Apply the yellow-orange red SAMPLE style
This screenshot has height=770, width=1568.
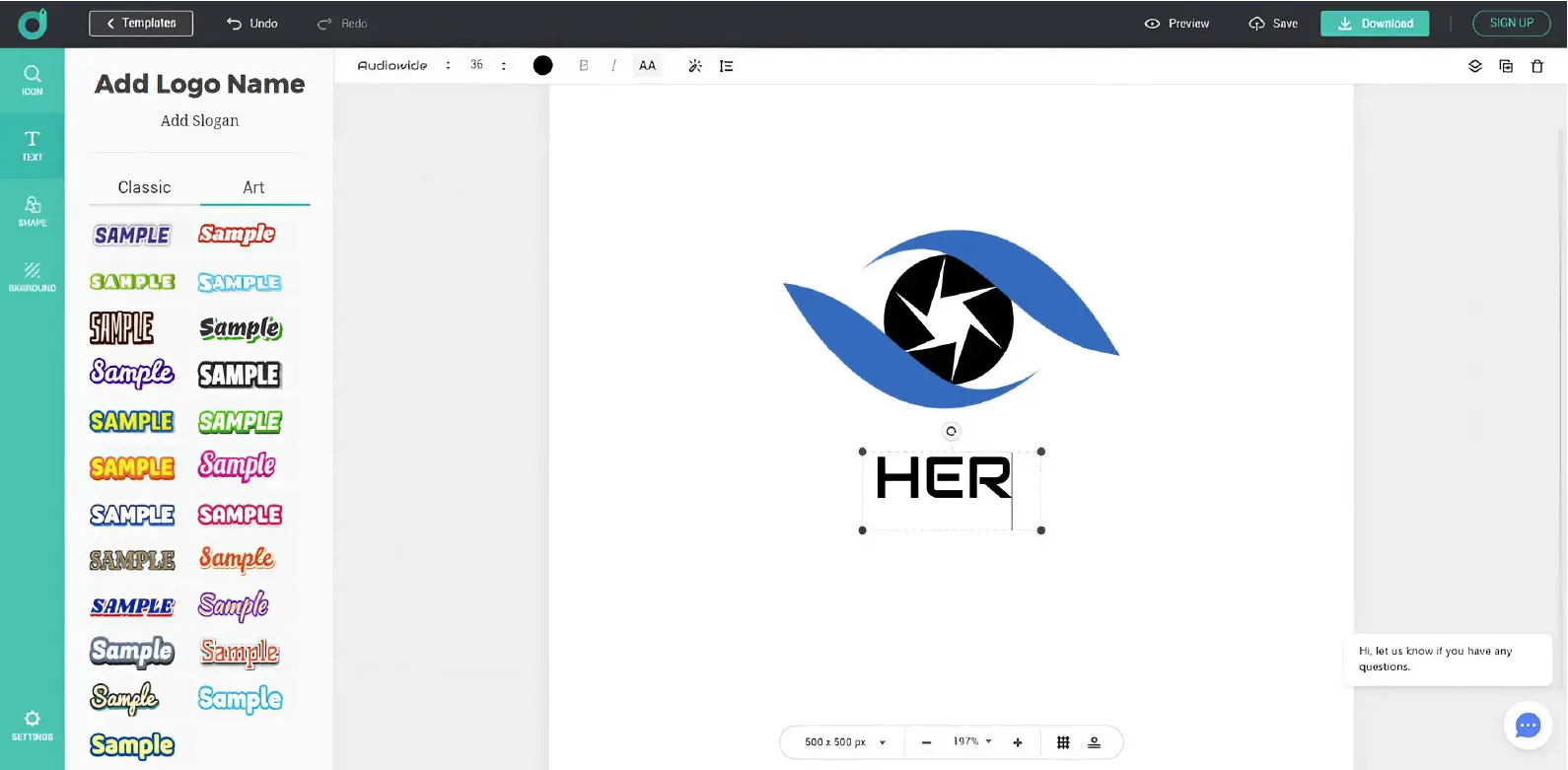click(x=132, y=467)
